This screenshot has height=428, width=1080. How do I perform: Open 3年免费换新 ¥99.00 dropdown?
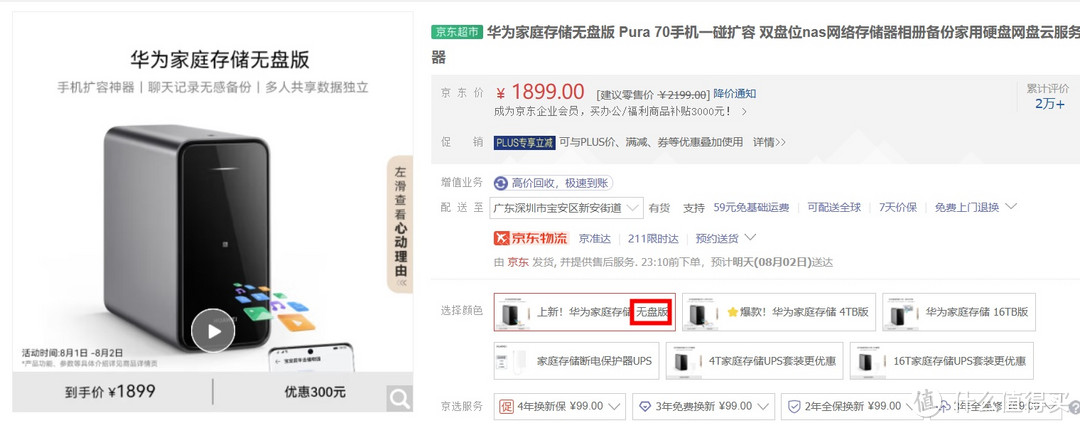point(703,407)
